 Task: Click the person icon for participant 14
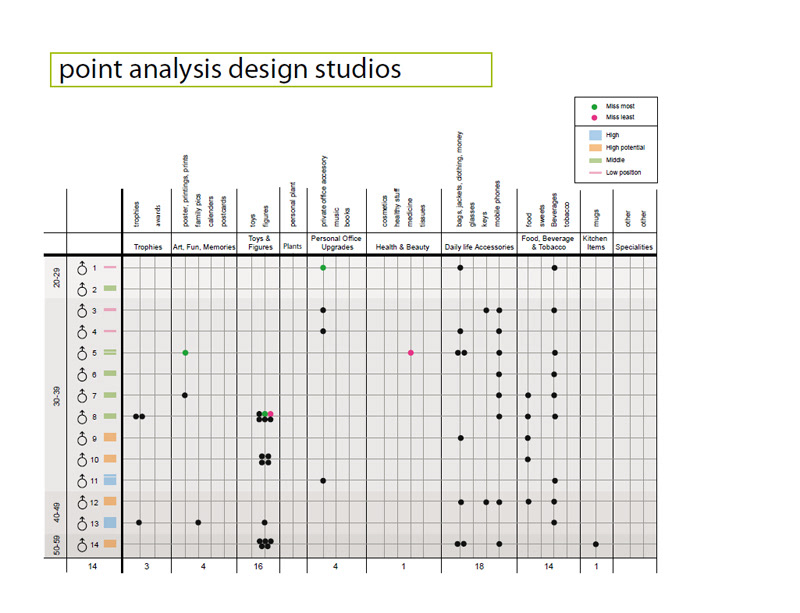(82, 545)
